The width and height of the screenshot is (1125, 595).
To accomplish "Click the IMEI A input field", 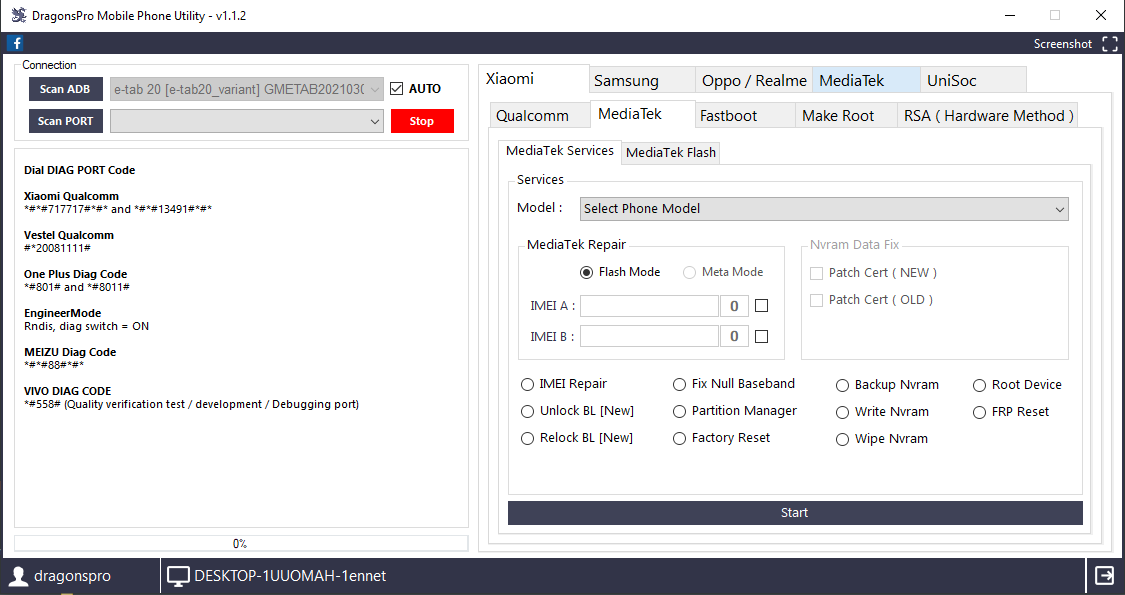I will (x=649, y=306).
